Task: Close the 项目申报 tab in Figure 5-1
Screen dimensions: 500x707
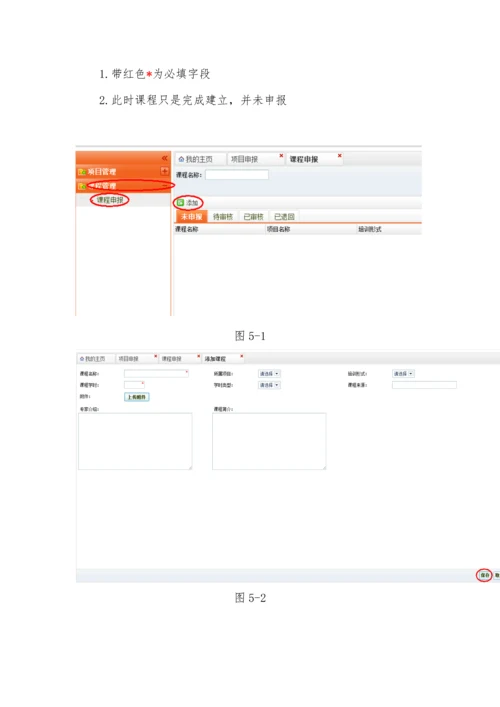Action: point(281,156)
